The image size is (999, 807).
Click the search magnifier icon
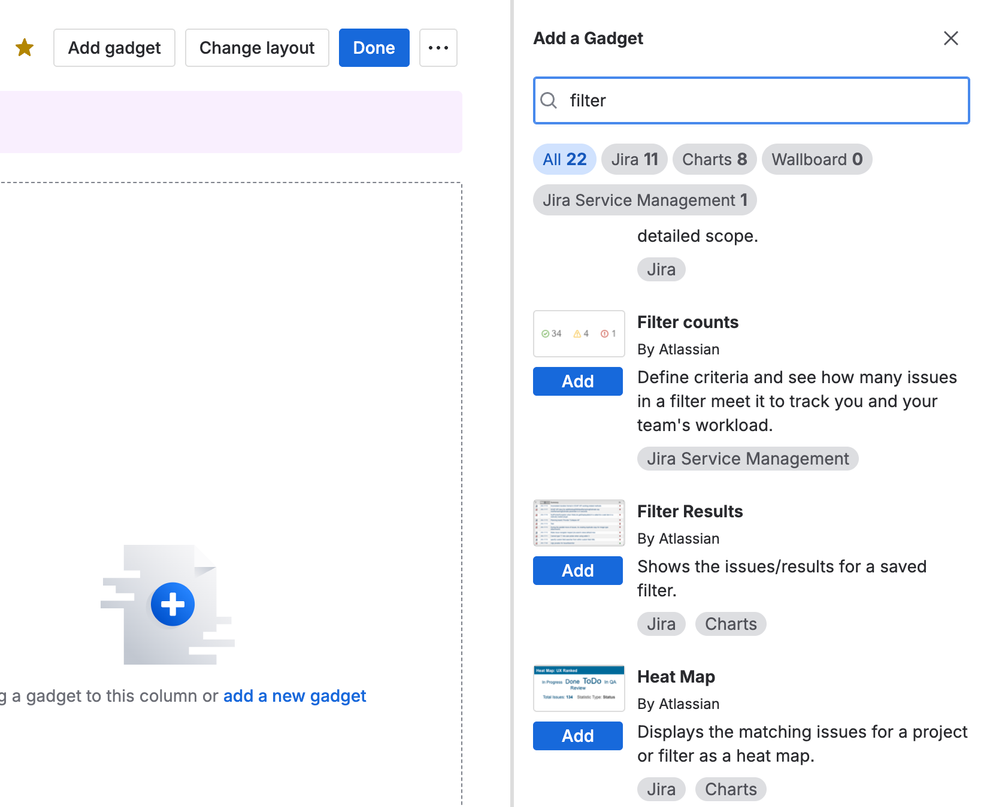coord(549,101)
